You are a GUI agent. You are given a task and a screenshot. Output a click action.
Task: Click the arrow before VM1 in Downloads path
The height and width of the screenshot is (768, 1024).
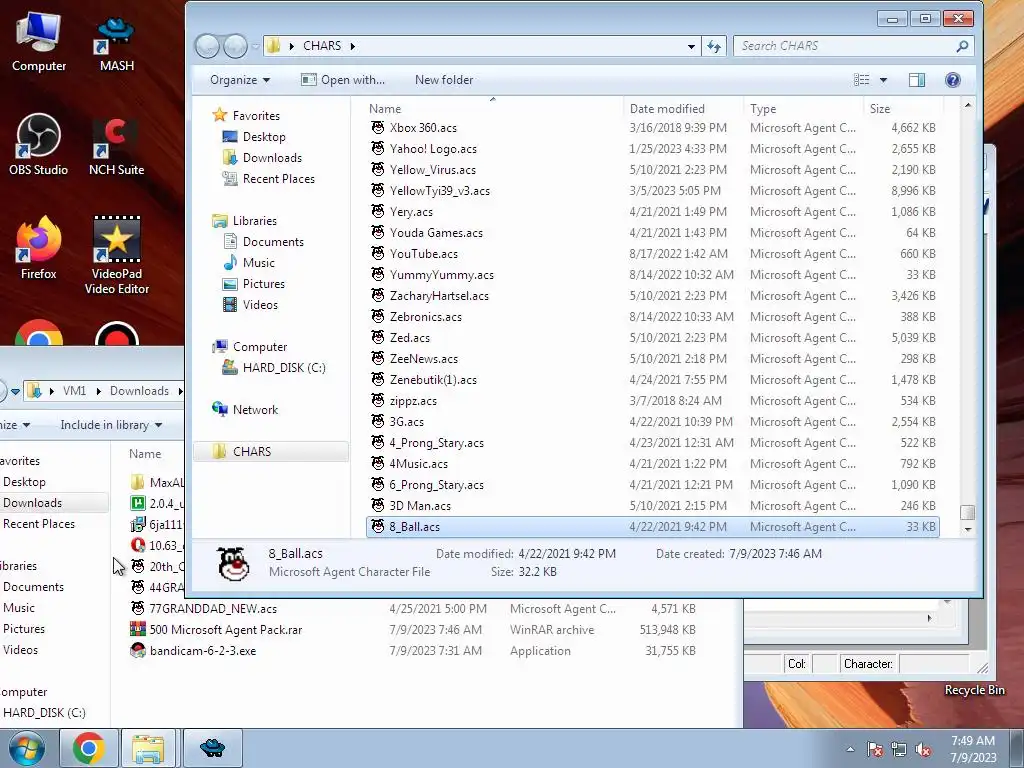coord(52,391)
